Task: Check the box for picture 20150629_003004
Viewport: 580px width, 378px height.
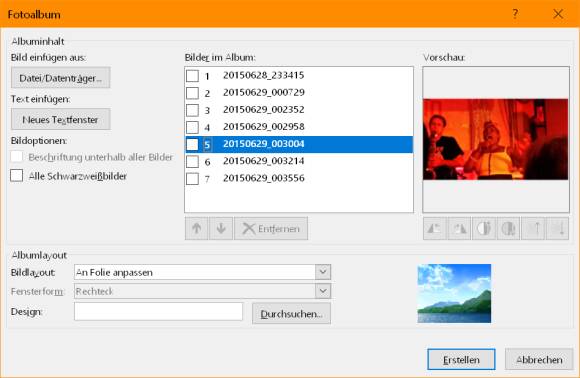Action: click(192, 144)
